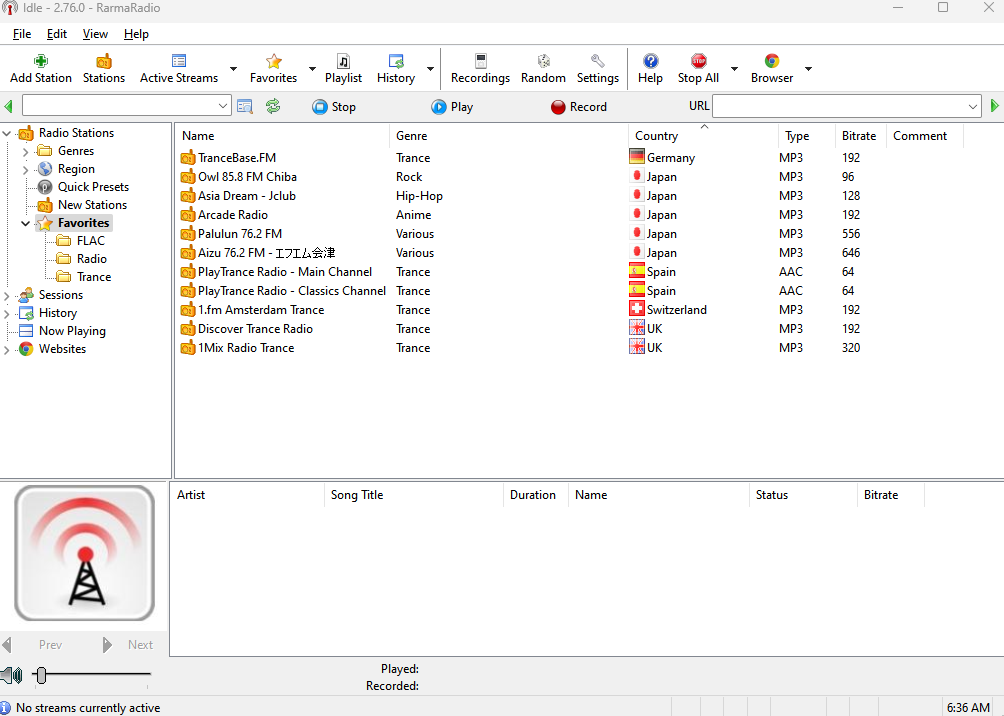Open the Active Streams dropdown arrow
The height and width of the screenshot is (716, 1004).
tap(233, 69)
